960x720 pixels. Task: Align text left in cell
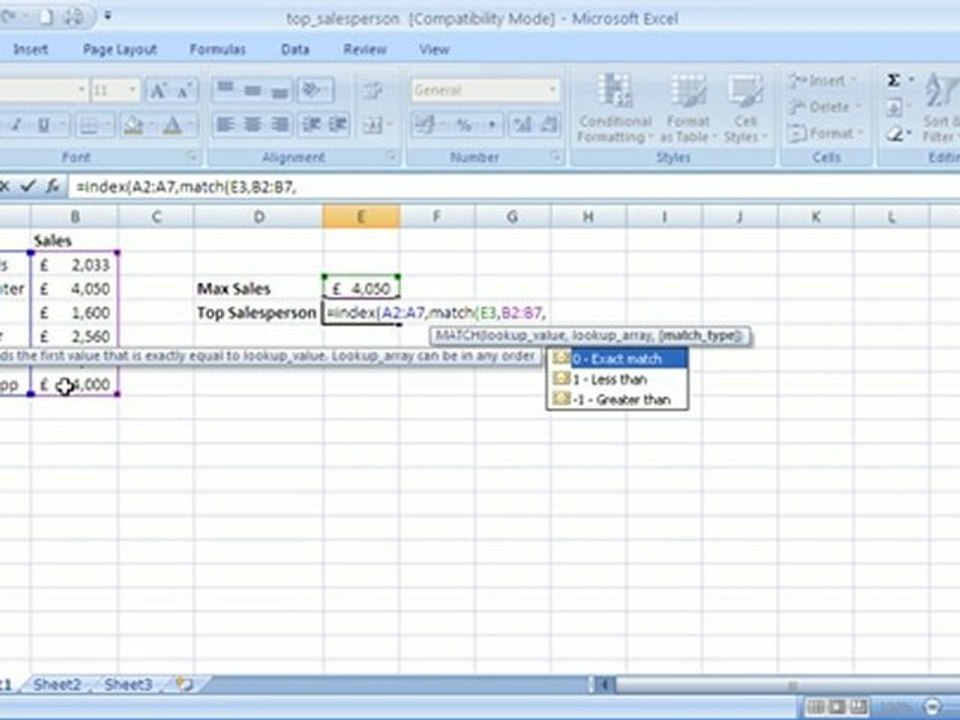click(x=225, y=125)
